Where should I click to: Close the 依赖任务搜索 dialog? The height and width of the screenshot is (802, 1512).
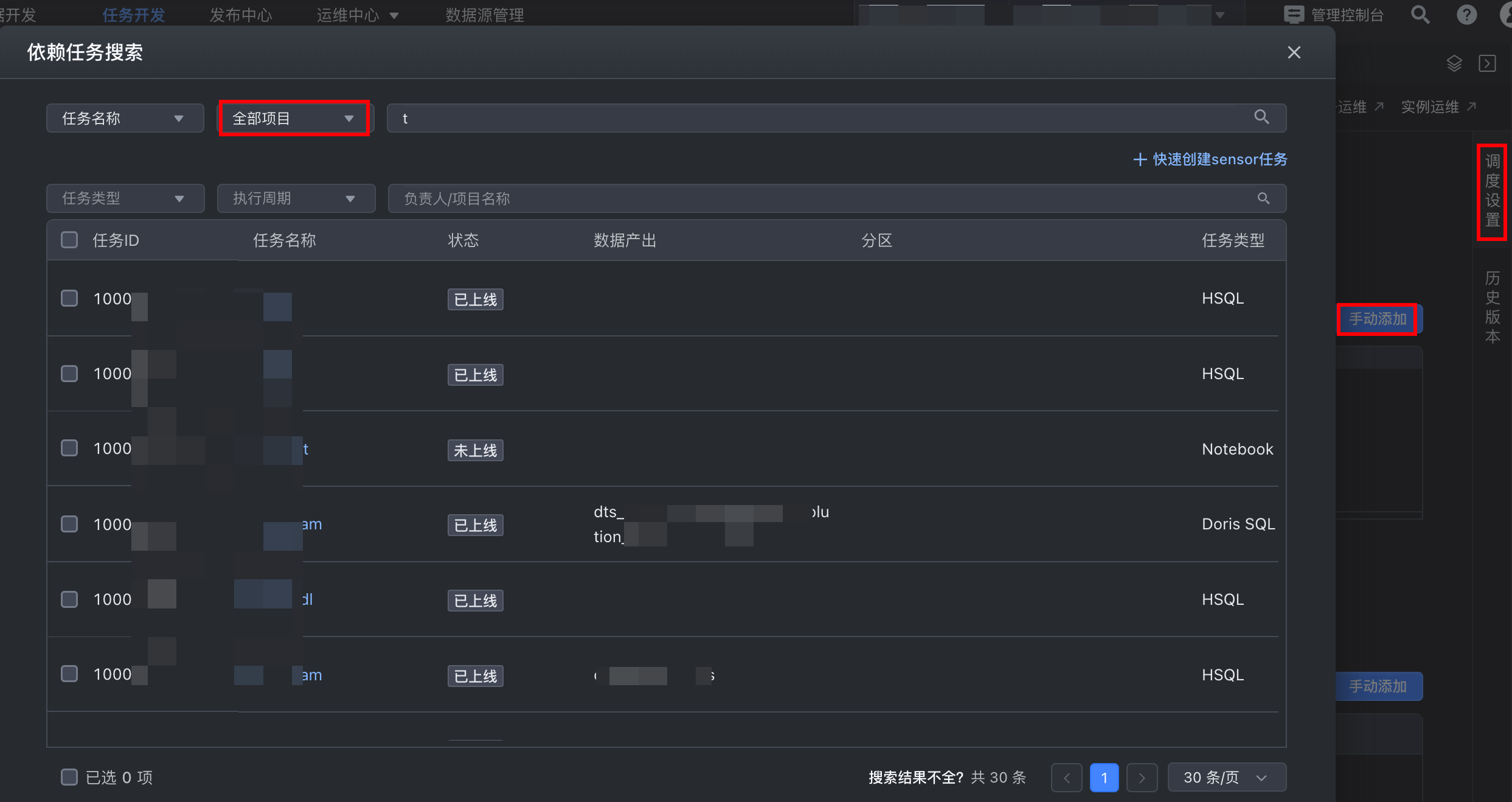pos(1294,52)
